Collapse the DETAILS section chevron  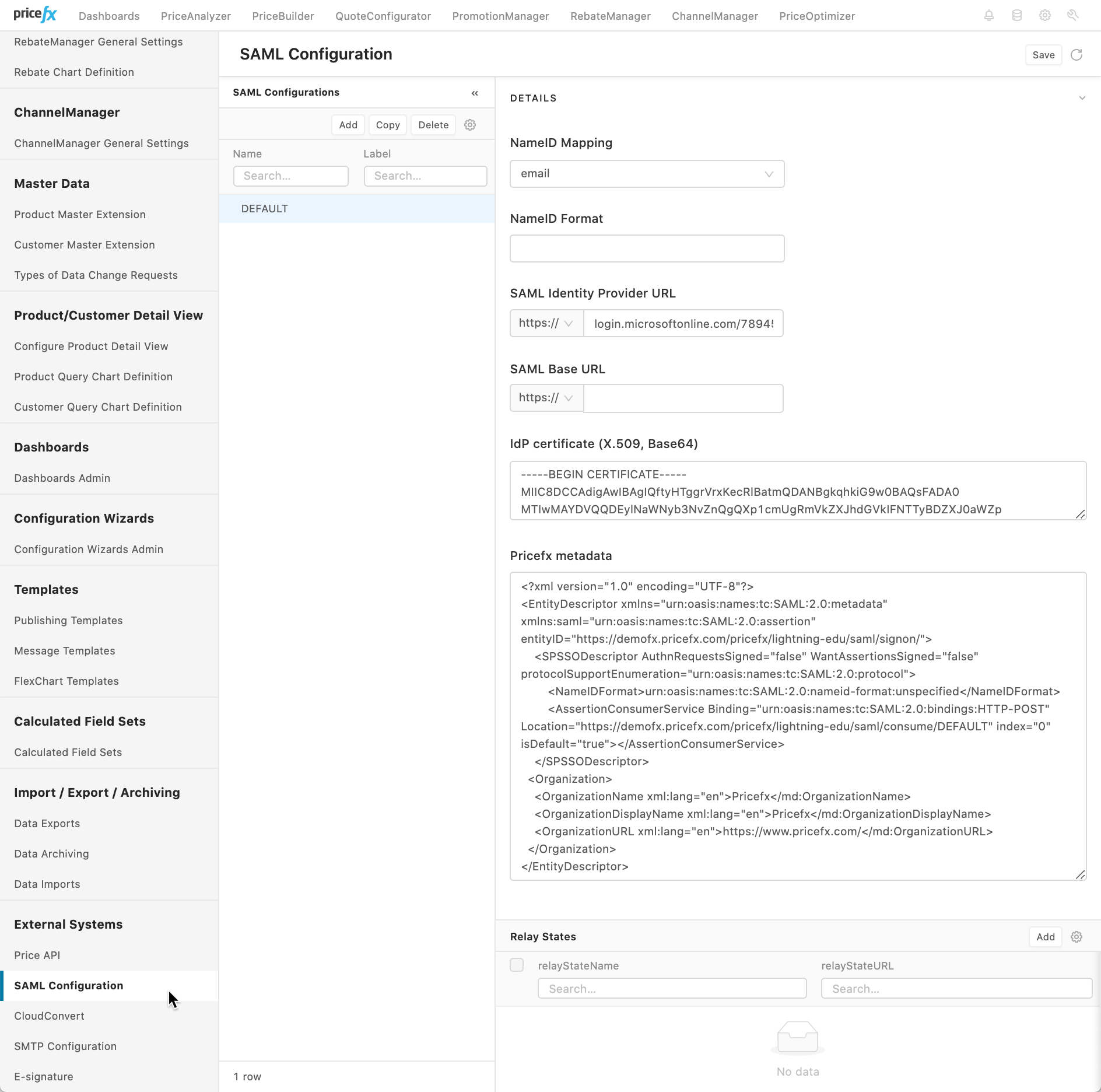pos(1082,98)
